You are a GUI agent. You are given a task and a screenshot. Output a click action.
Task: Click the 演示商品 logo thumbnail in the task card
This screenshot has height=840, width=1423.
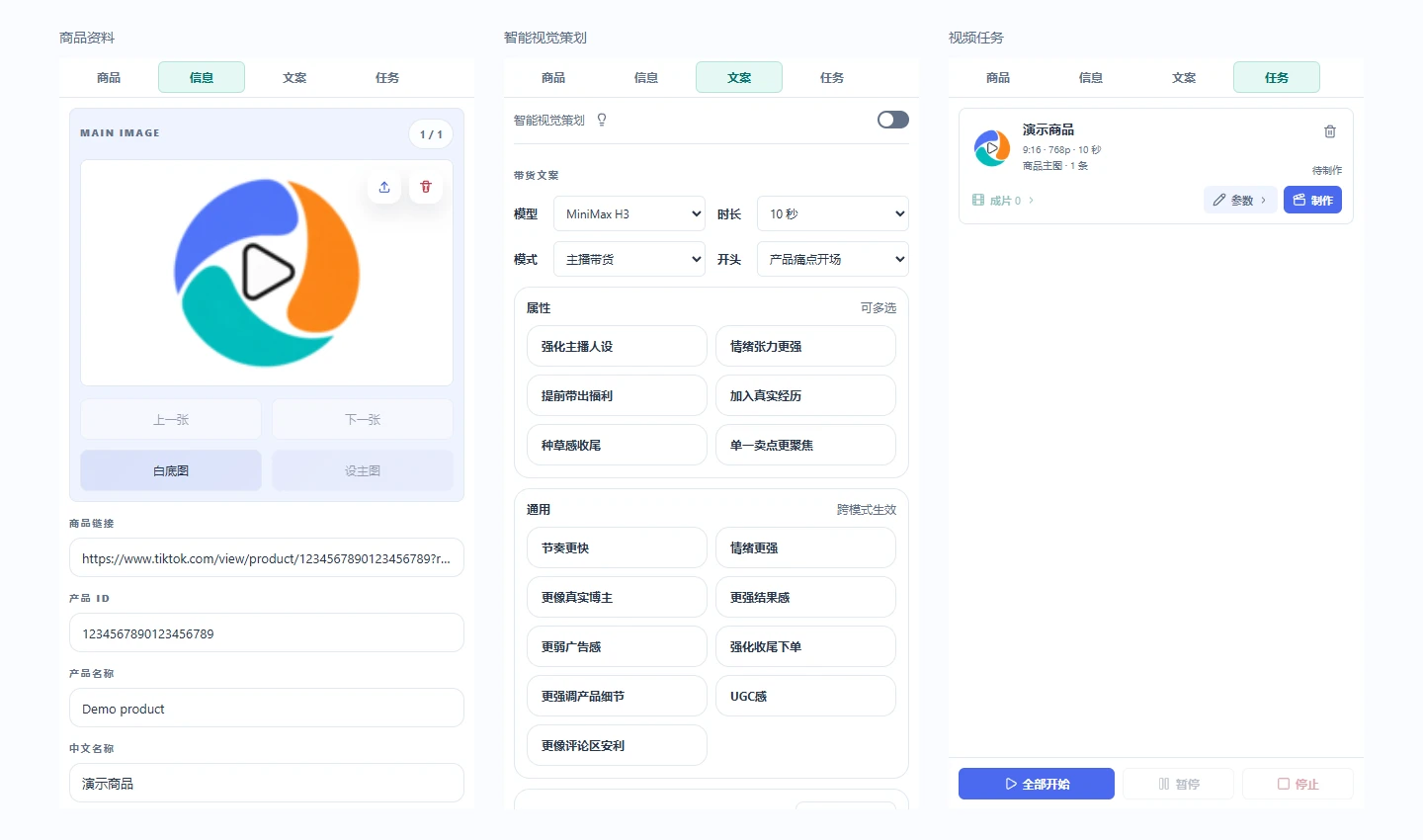[x=991, y=148]
